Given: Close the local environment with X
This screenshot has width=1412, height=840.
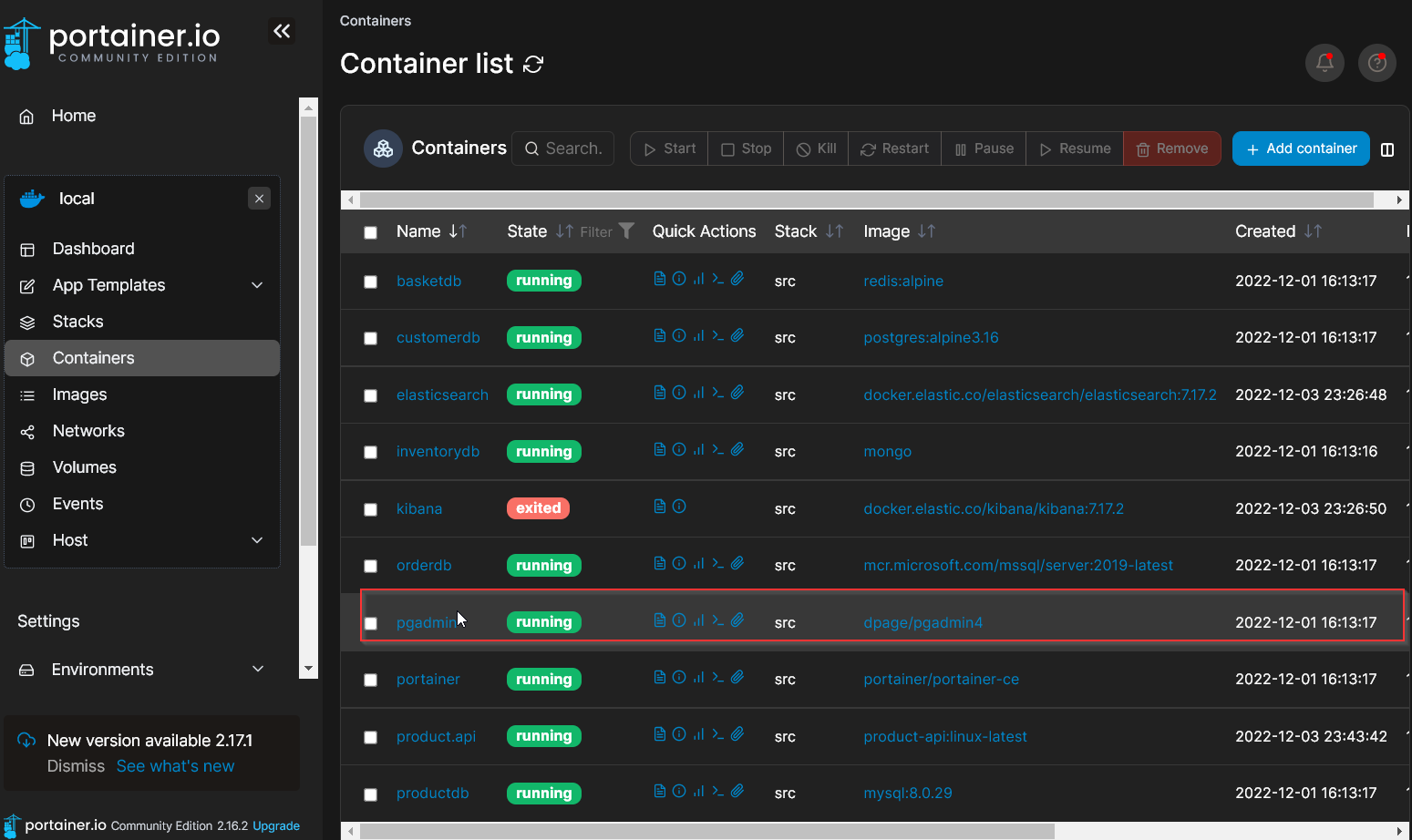Looking at the screenshot, I should pos(259,199).
